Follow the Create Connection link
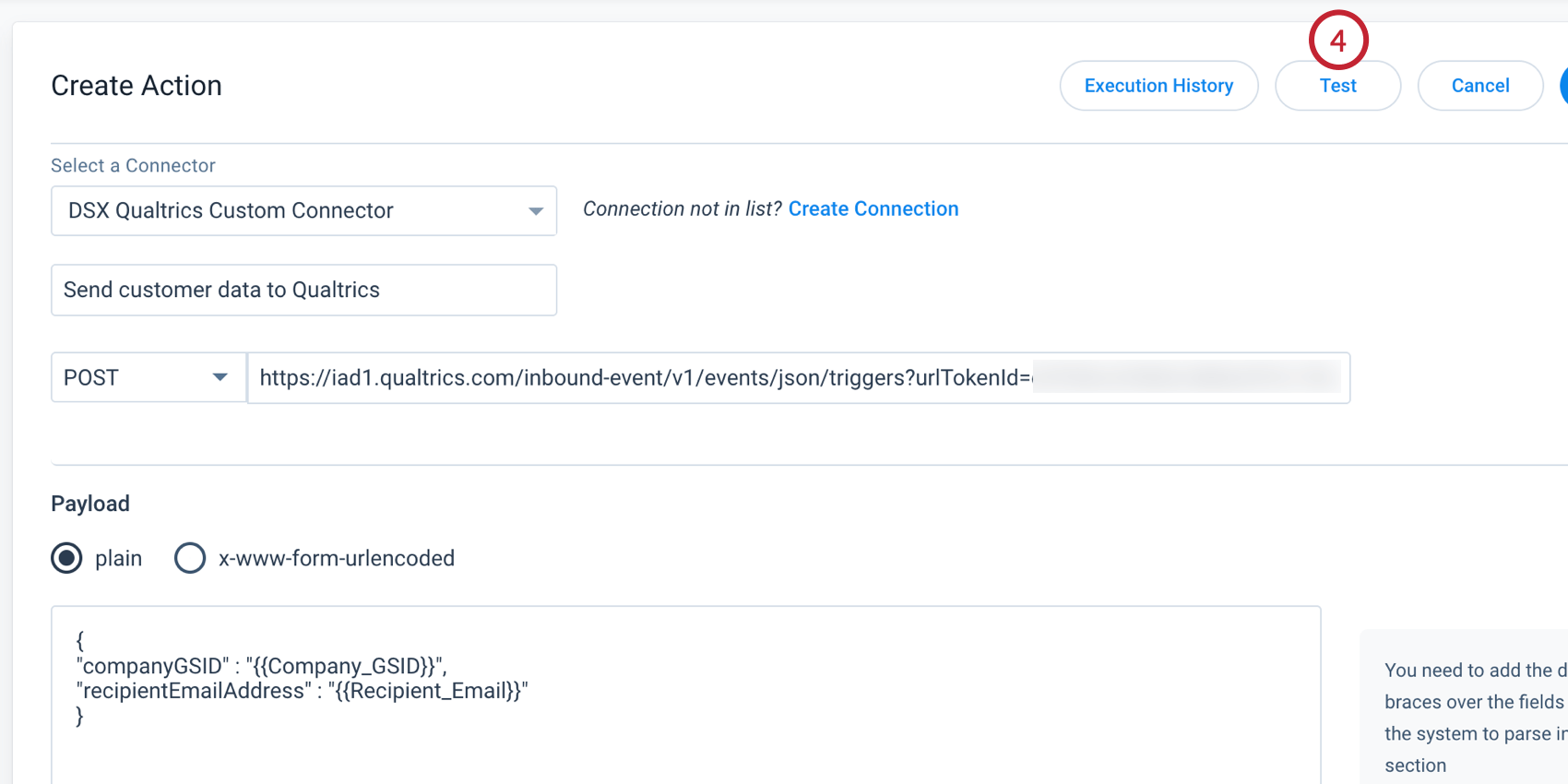The height and width of the screenshot is (784, 1568). coord(873,209)
